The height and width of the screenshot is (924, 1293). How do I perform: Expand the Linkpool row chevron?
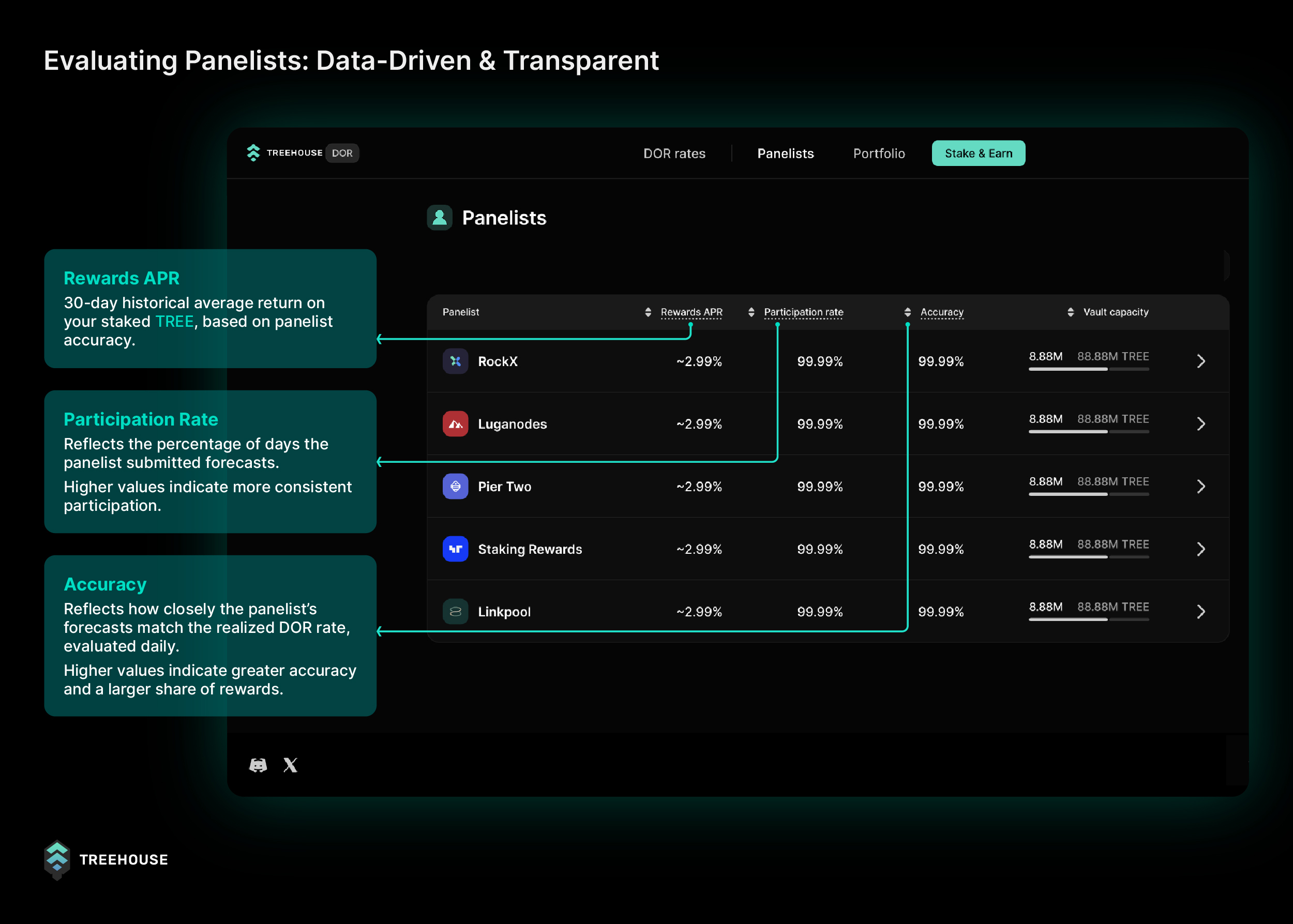tap(1201, 612)
